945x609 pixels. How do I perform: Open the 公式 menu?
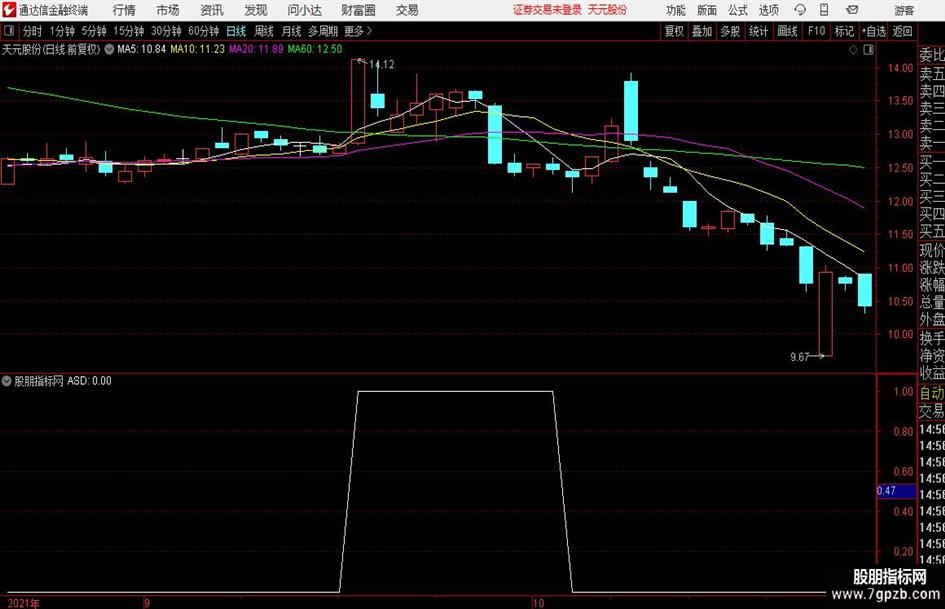tap(738, 10)
